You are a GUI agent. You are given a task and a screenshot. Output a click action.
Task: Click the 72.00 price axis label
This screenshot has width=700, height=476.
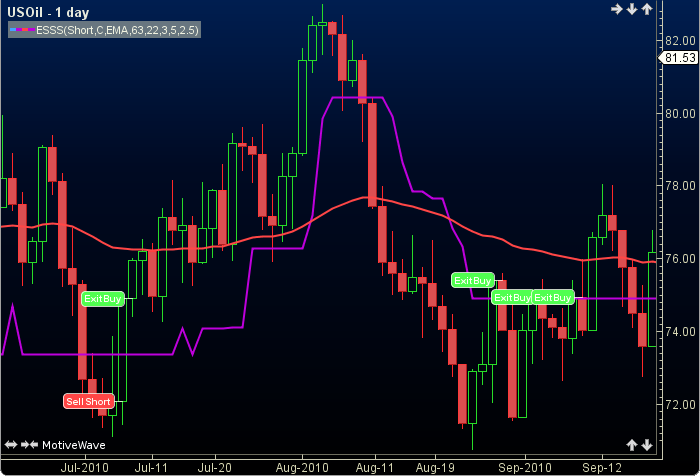coord(680,405)
